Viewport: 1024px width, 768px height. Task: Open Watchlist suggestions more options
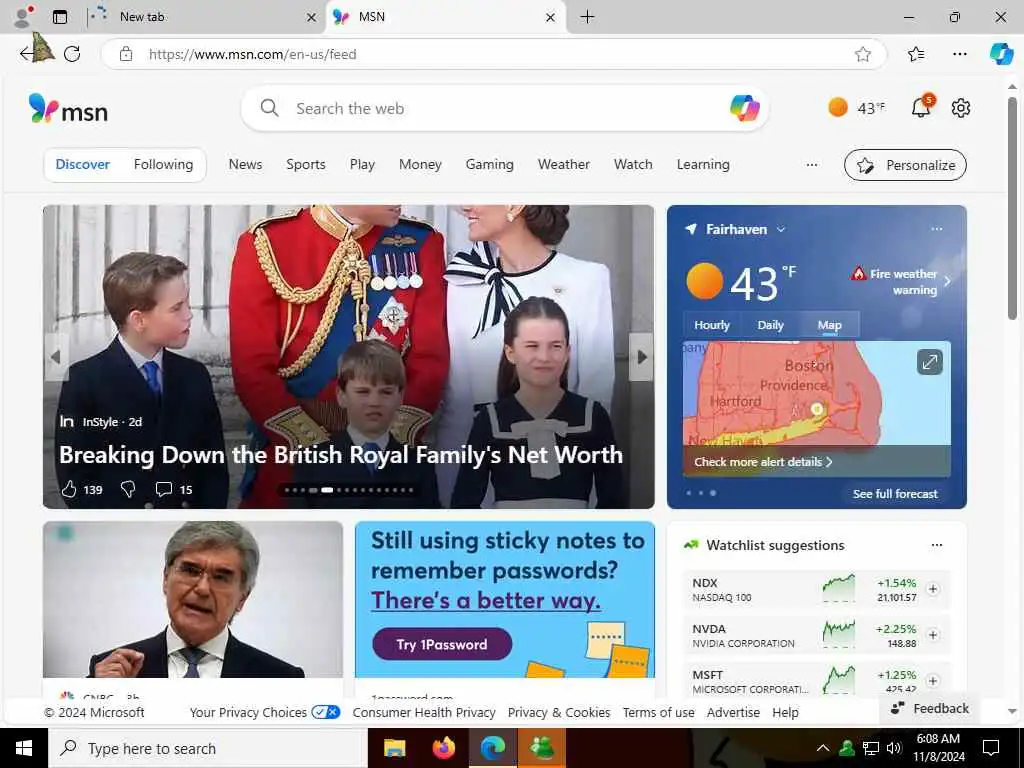(x=936, y=545)
